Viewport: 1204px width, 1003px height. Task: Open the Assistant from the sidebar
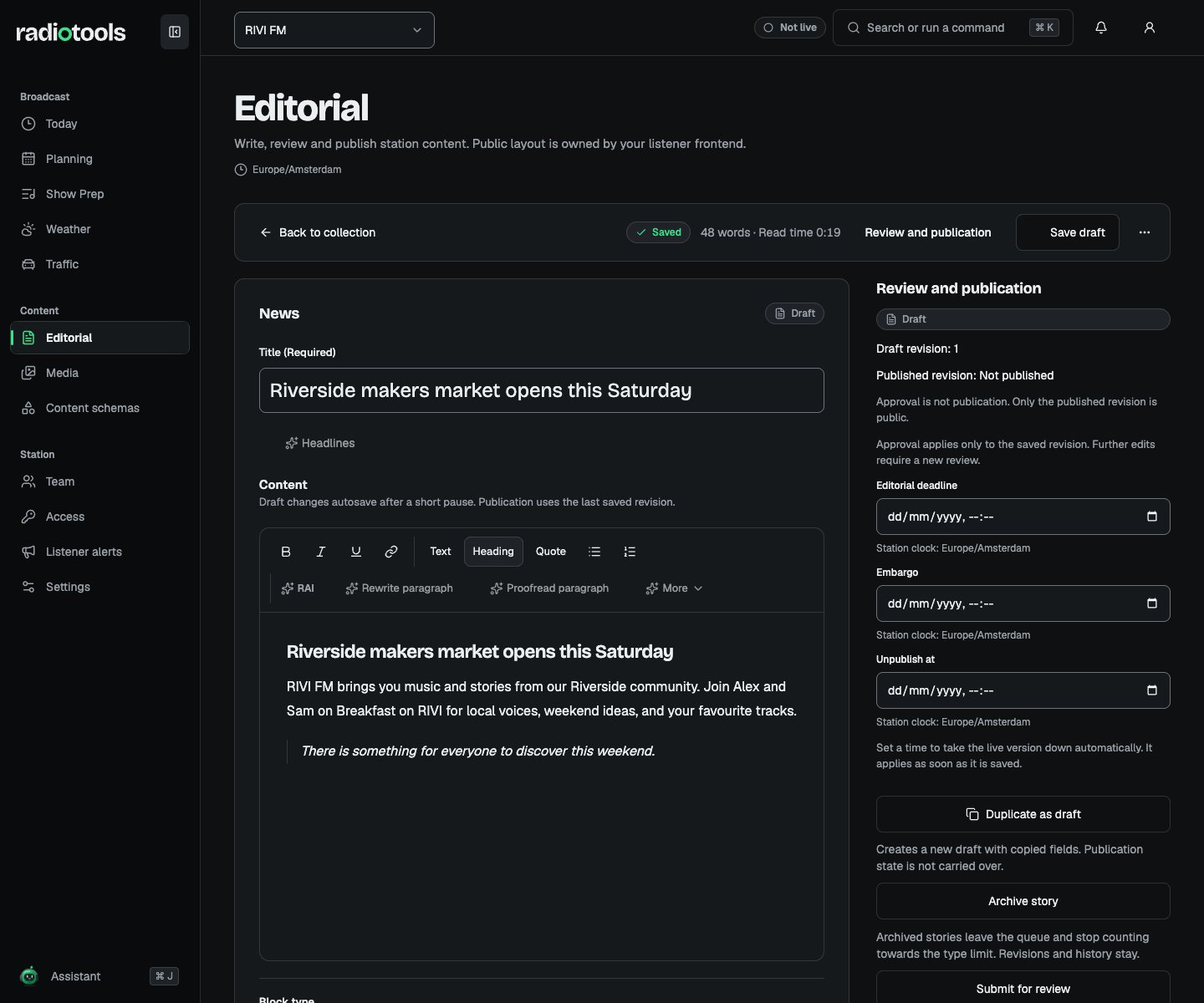pos(99,976)
